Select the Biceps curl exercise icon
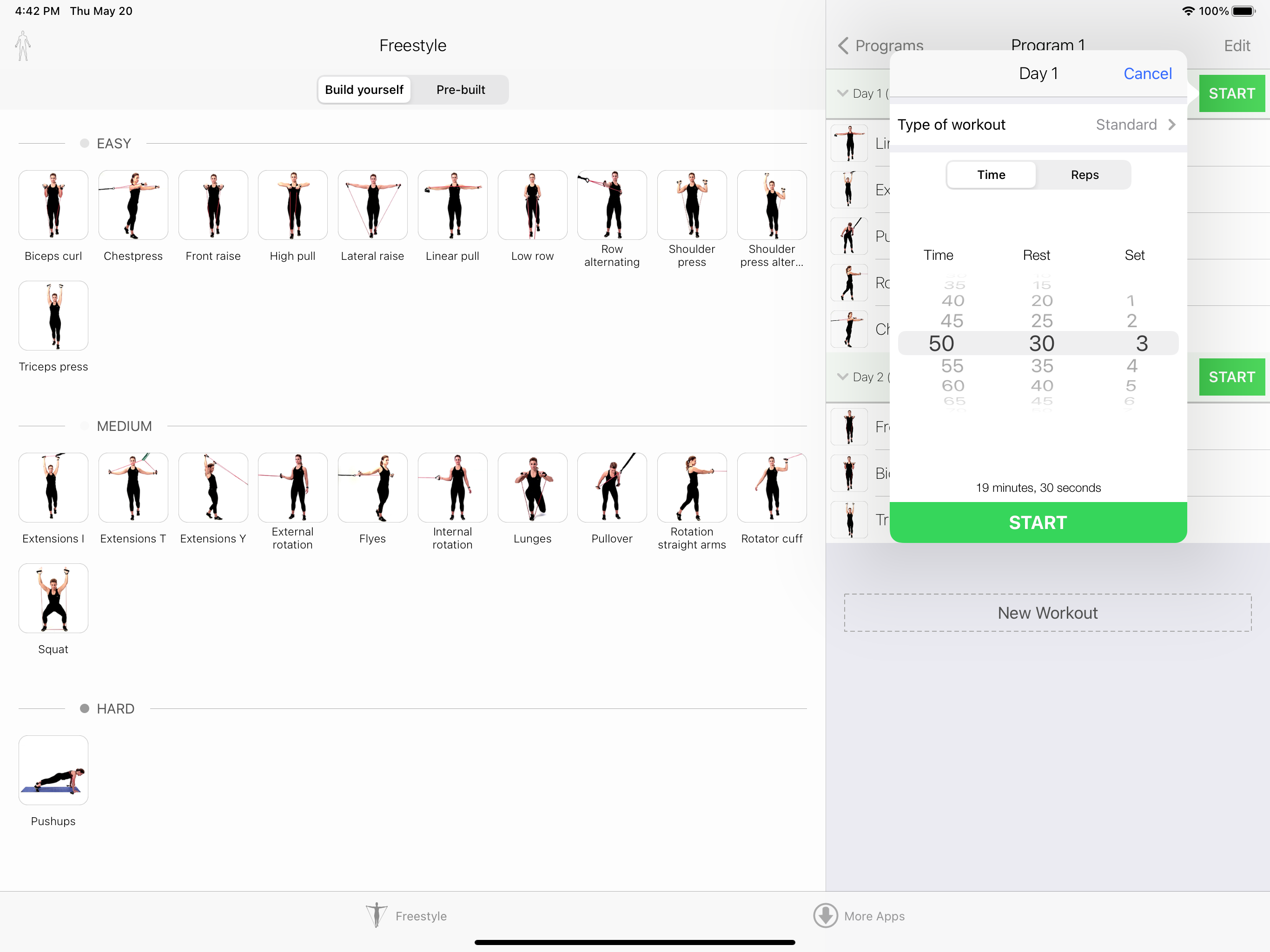Viewport: 1270px width, 952px height. pyautogui.click(x=53, y=205)
